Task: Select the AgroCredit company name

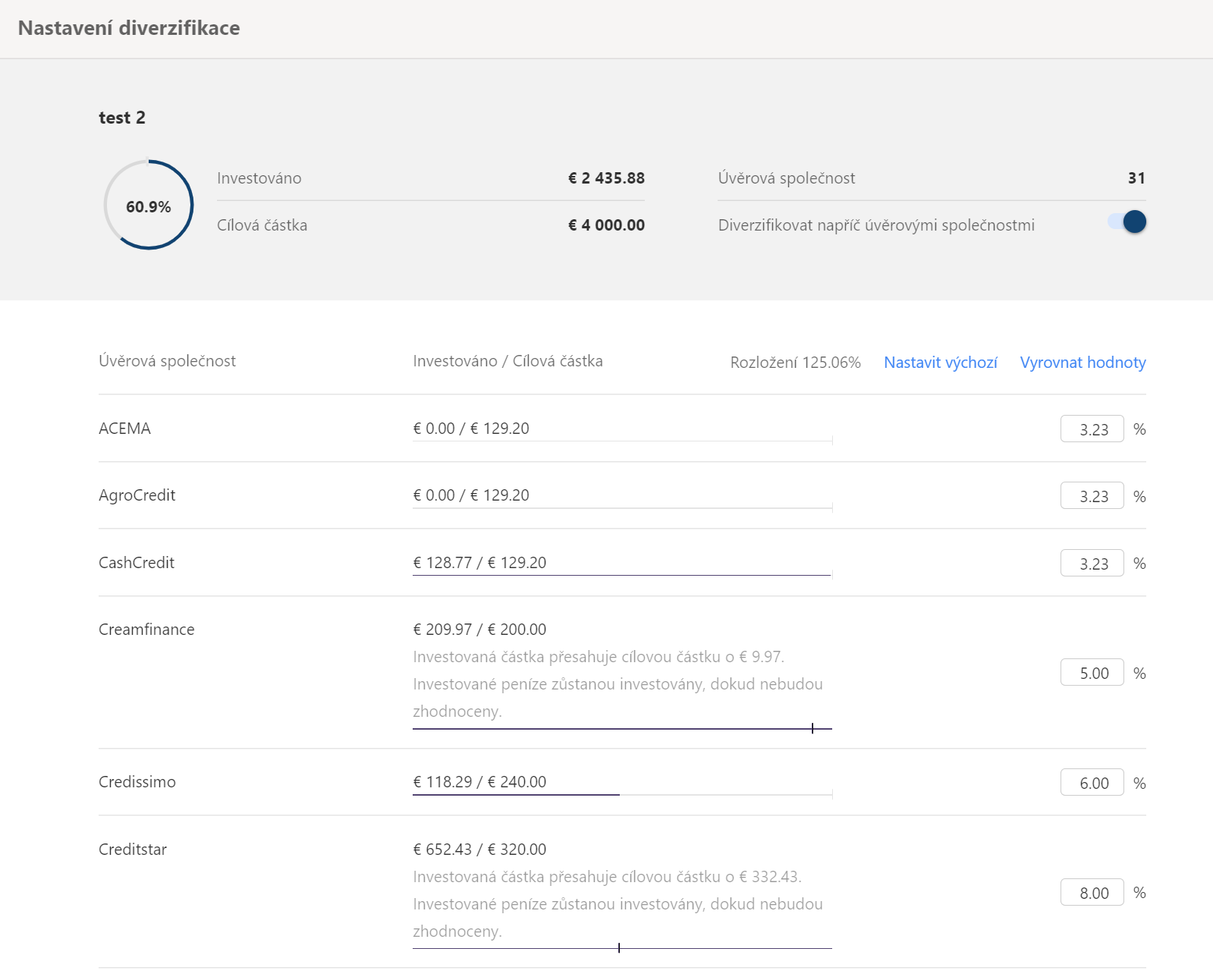Action: [137, 495]
